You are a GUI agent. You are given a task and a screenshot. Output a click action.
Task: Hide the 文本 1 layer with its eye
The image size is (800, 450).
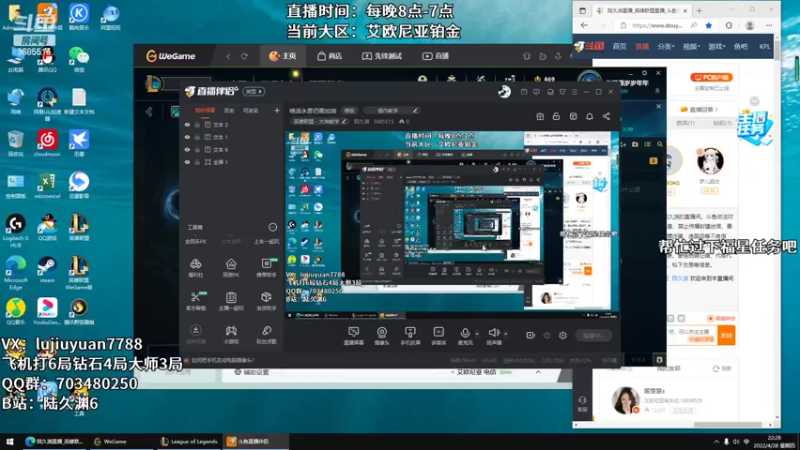187,137
